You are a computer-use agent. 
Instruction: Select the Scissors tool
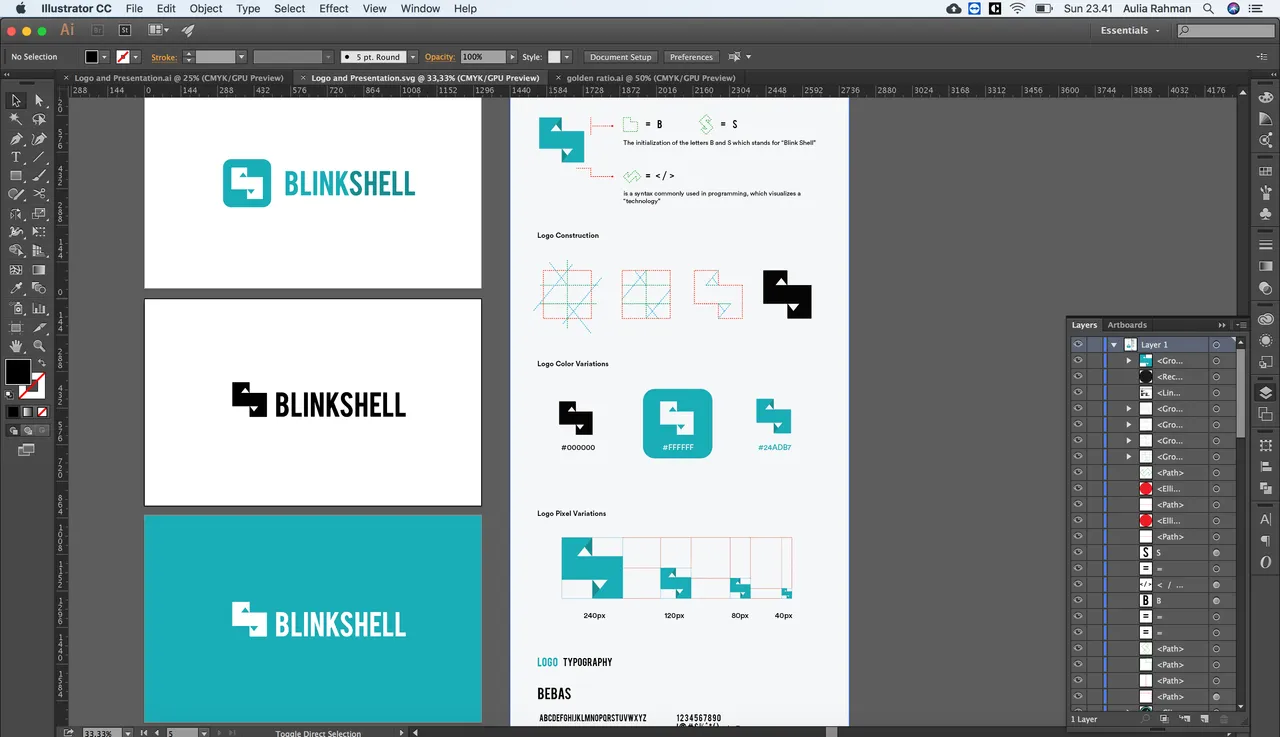click(x=39, y=194)
